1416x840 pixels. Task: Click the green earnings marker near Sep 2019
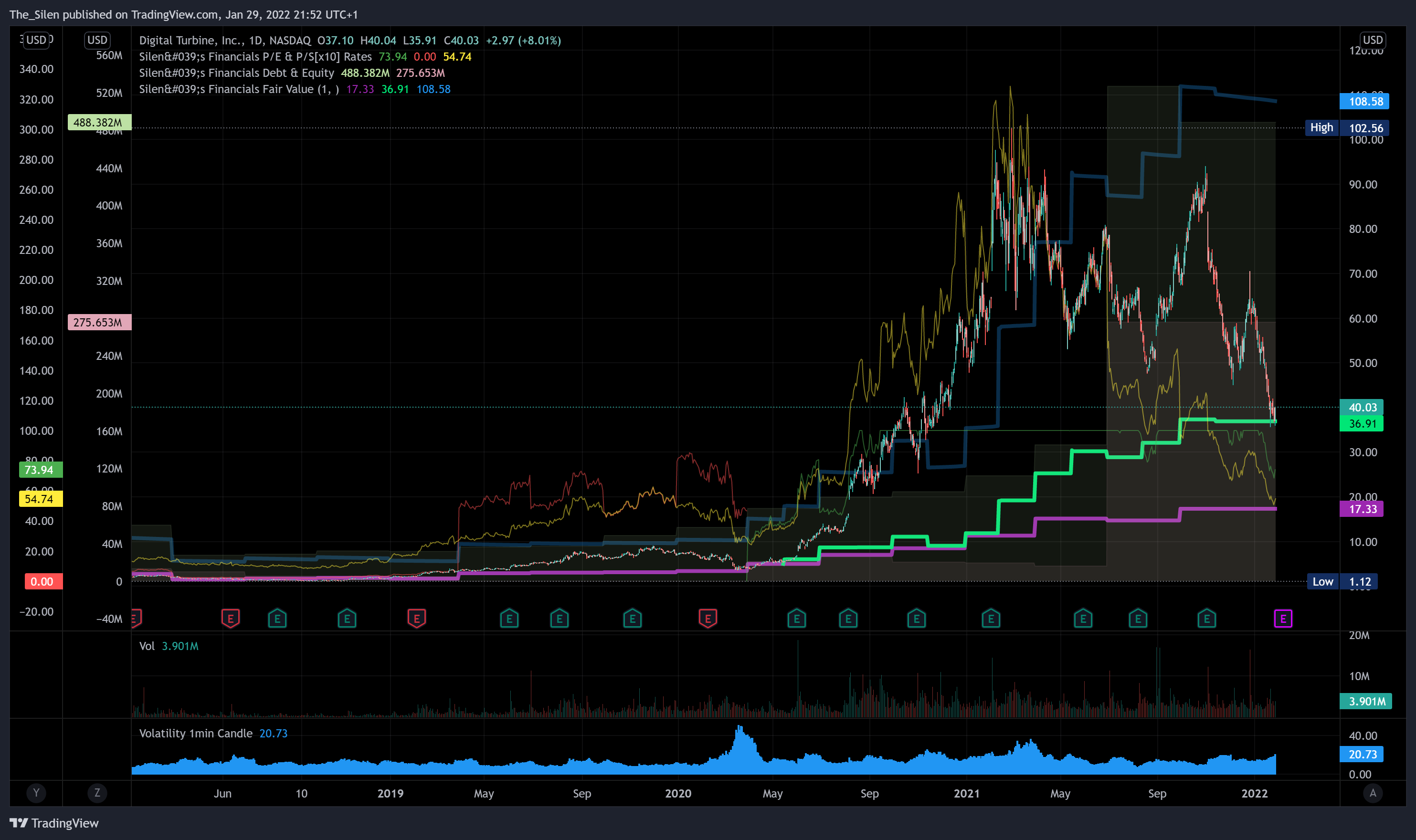560,618
